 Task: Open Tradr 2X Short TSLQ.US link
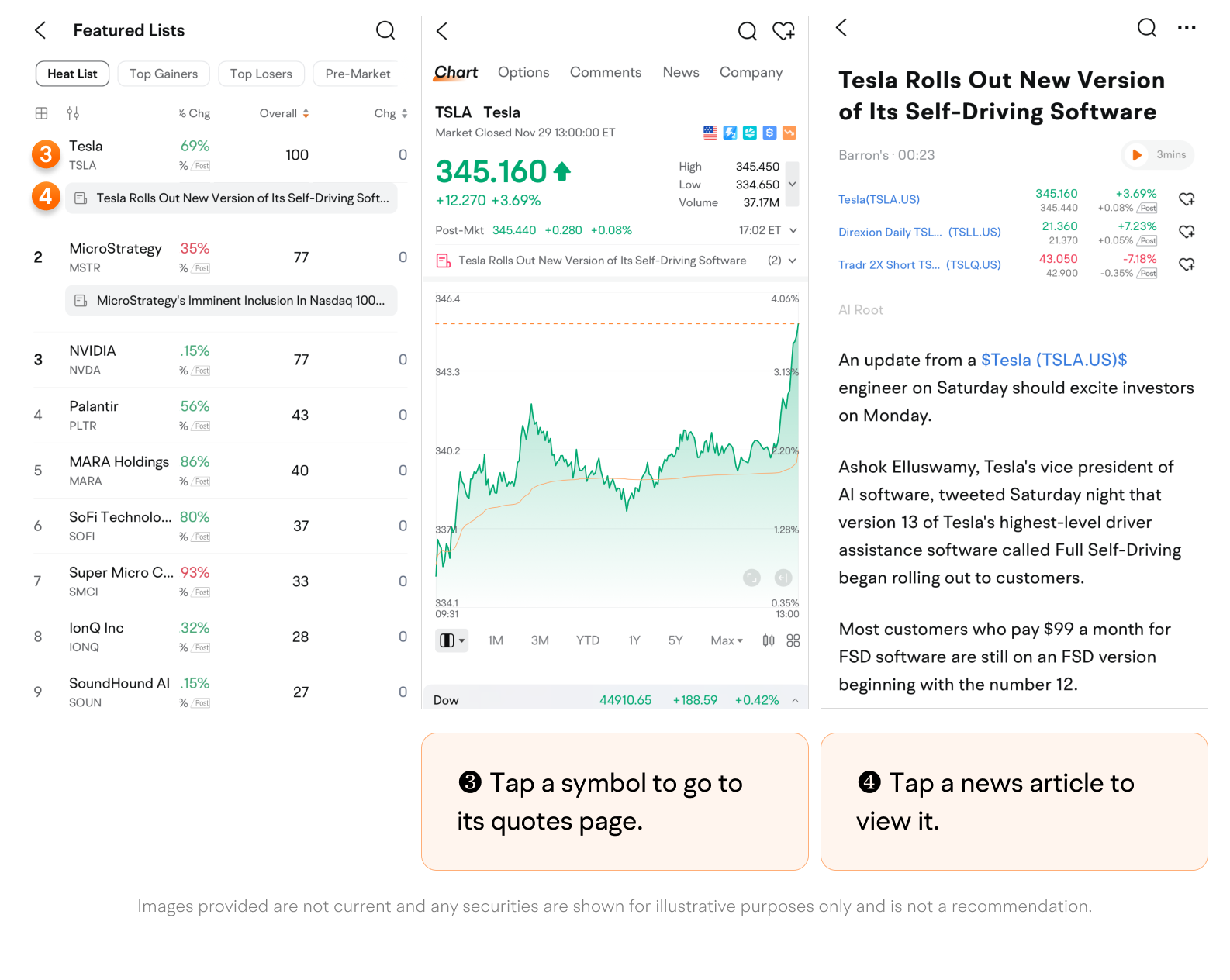[920, 265]
